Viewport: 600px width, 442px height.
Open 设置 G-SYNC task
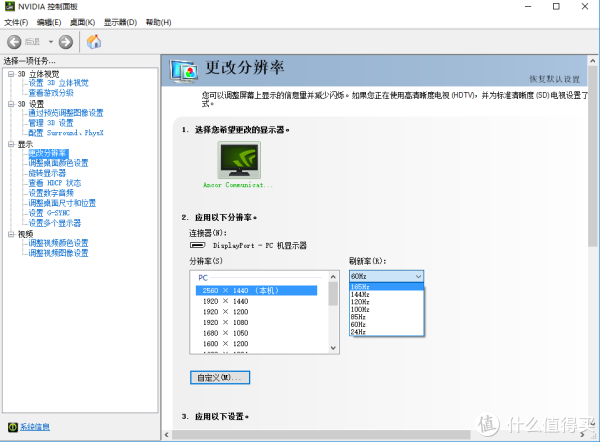(x=49, y=213)
